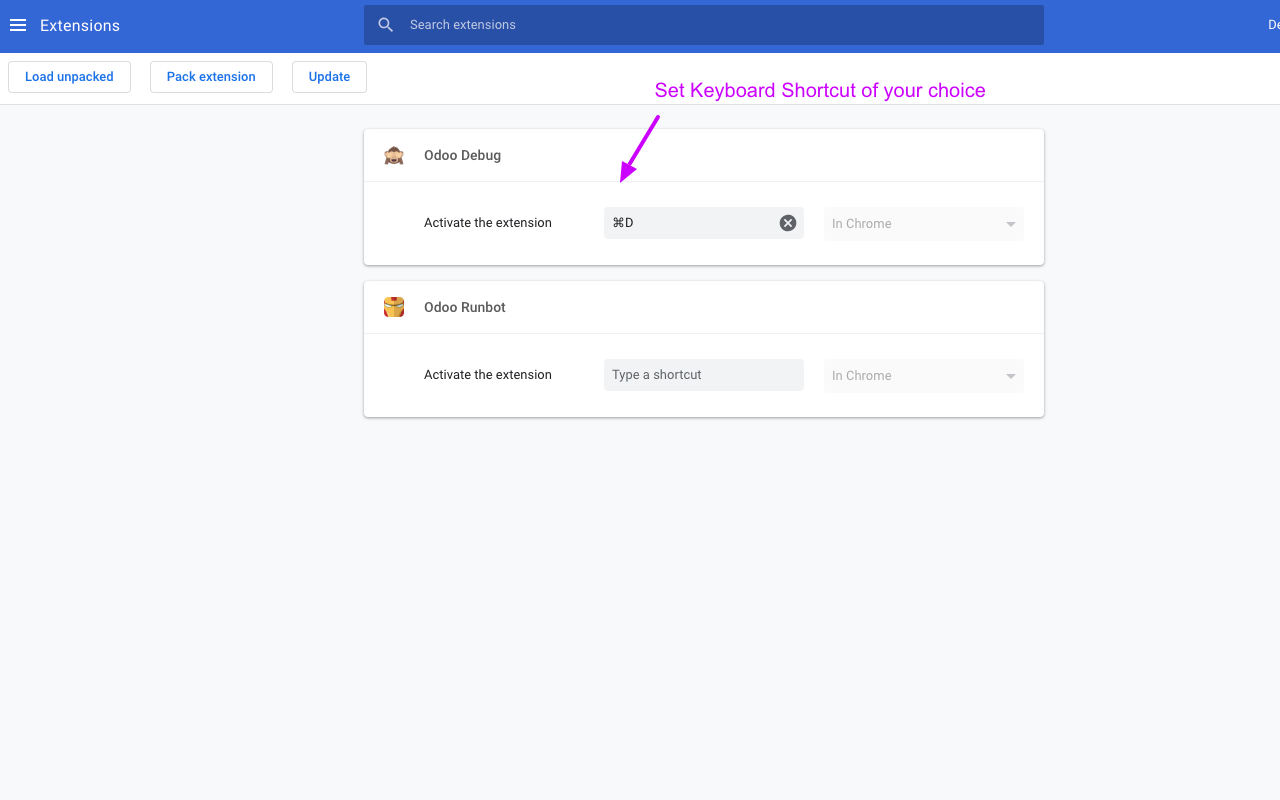The image size is (1280, 800).
Task: Click the Odoo Runbot extension icon
Action: [394, 307]
